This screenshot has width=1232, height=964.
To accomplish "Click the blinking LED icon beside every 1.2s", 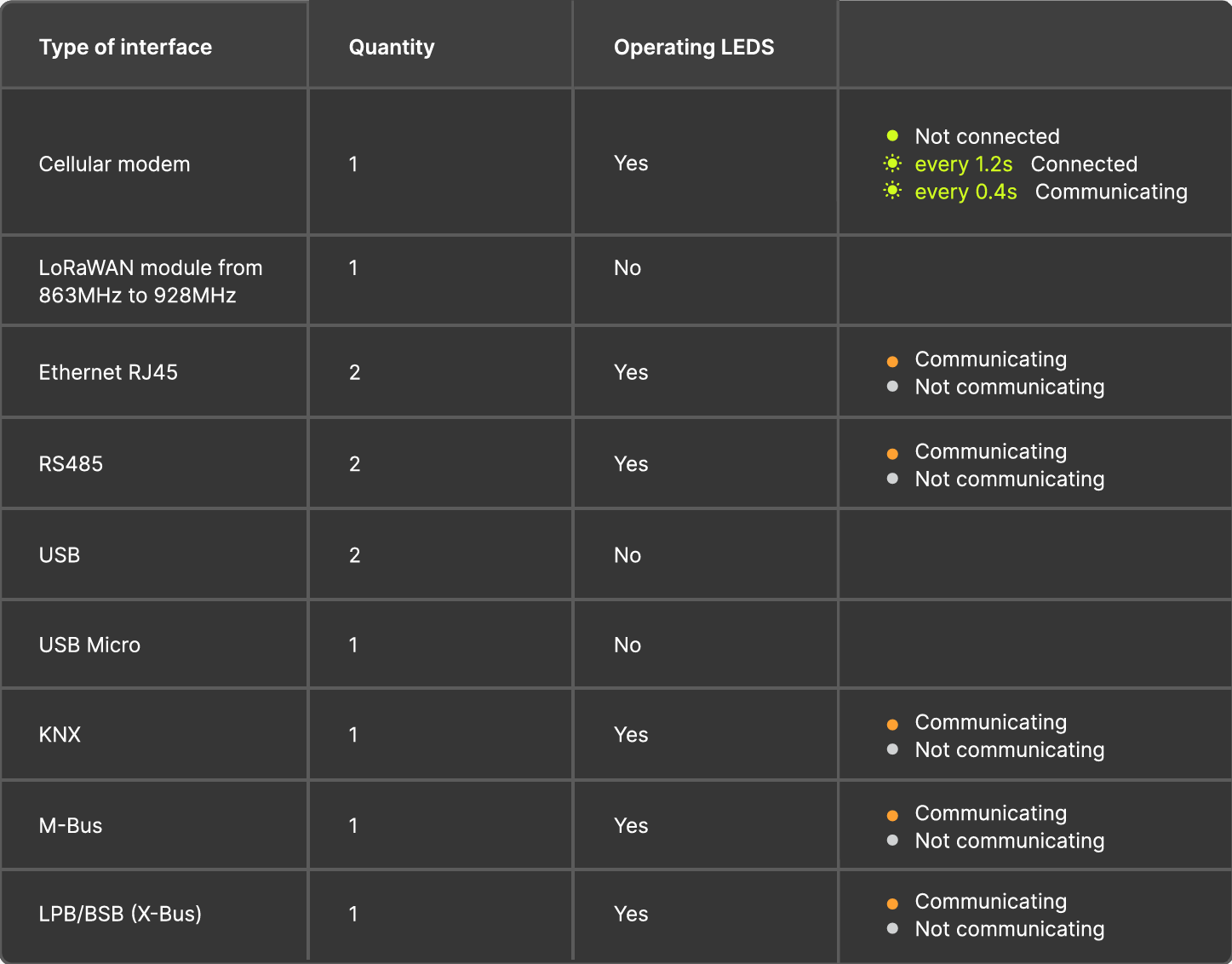I will [892, 164].
